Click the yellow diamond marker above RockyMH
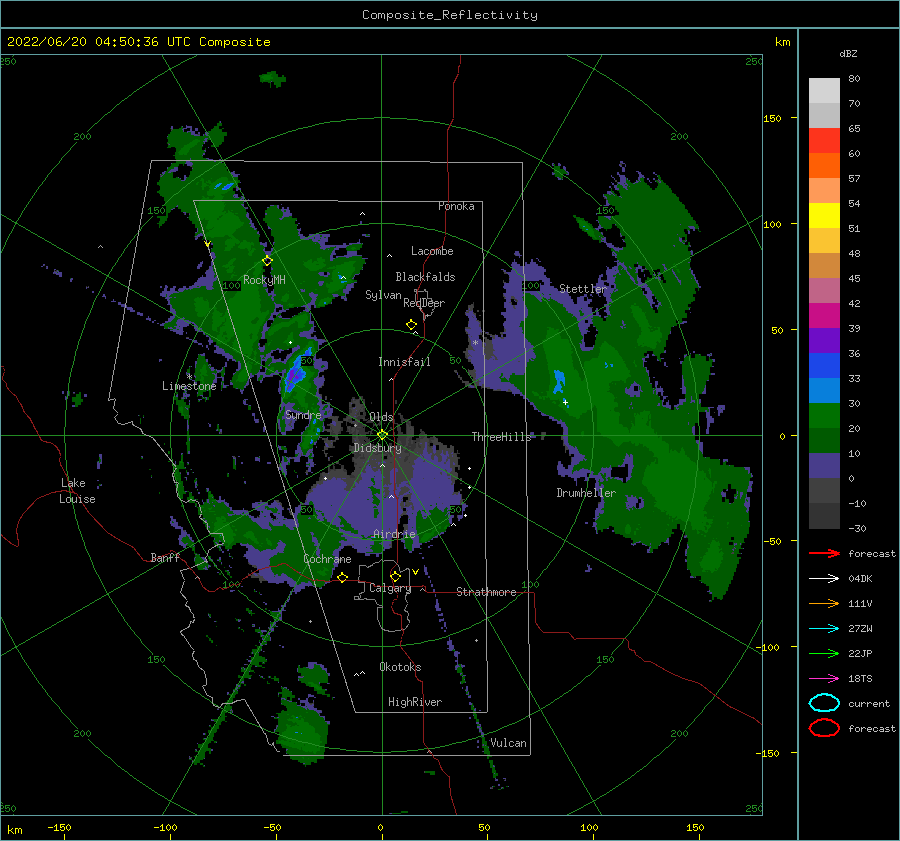900x841 pixels. click(x=267, y=261)
